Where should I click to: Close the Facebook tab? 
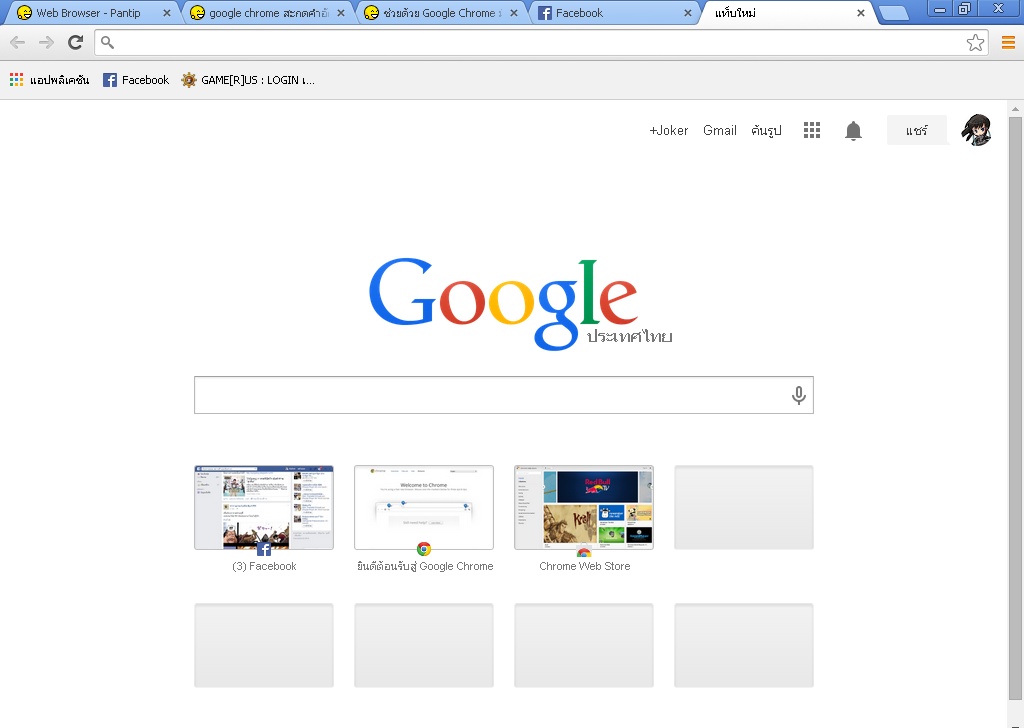(687, 13)
